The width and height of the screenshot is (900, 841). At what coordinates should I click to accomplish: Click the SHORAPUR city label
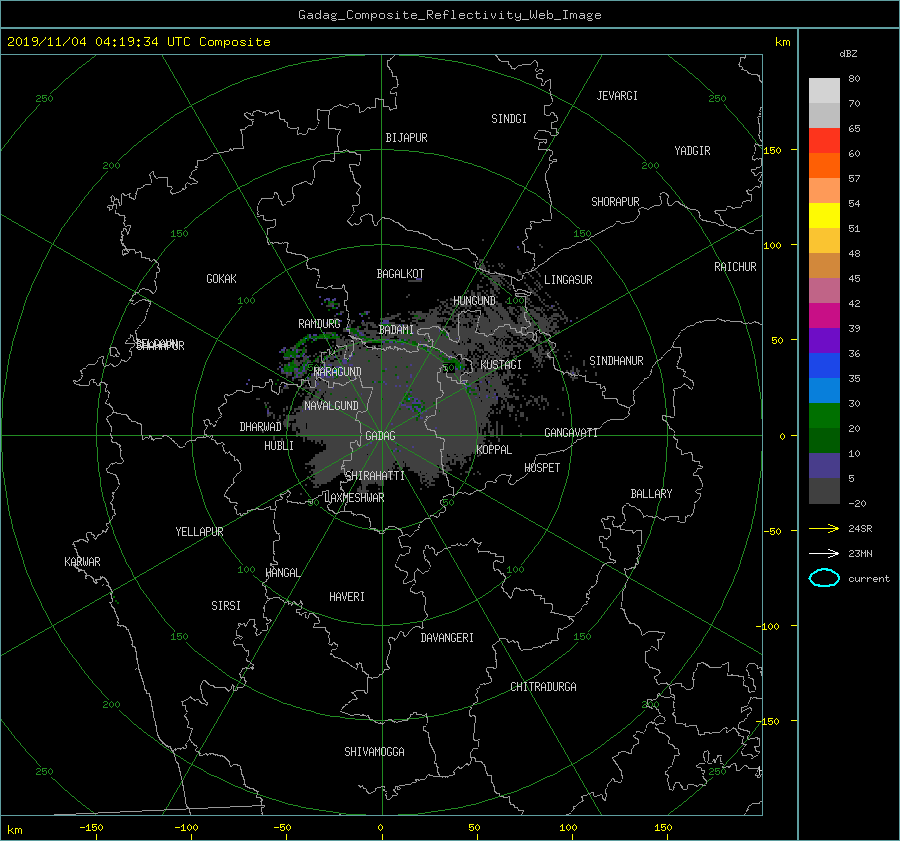[x=615, y=202]
